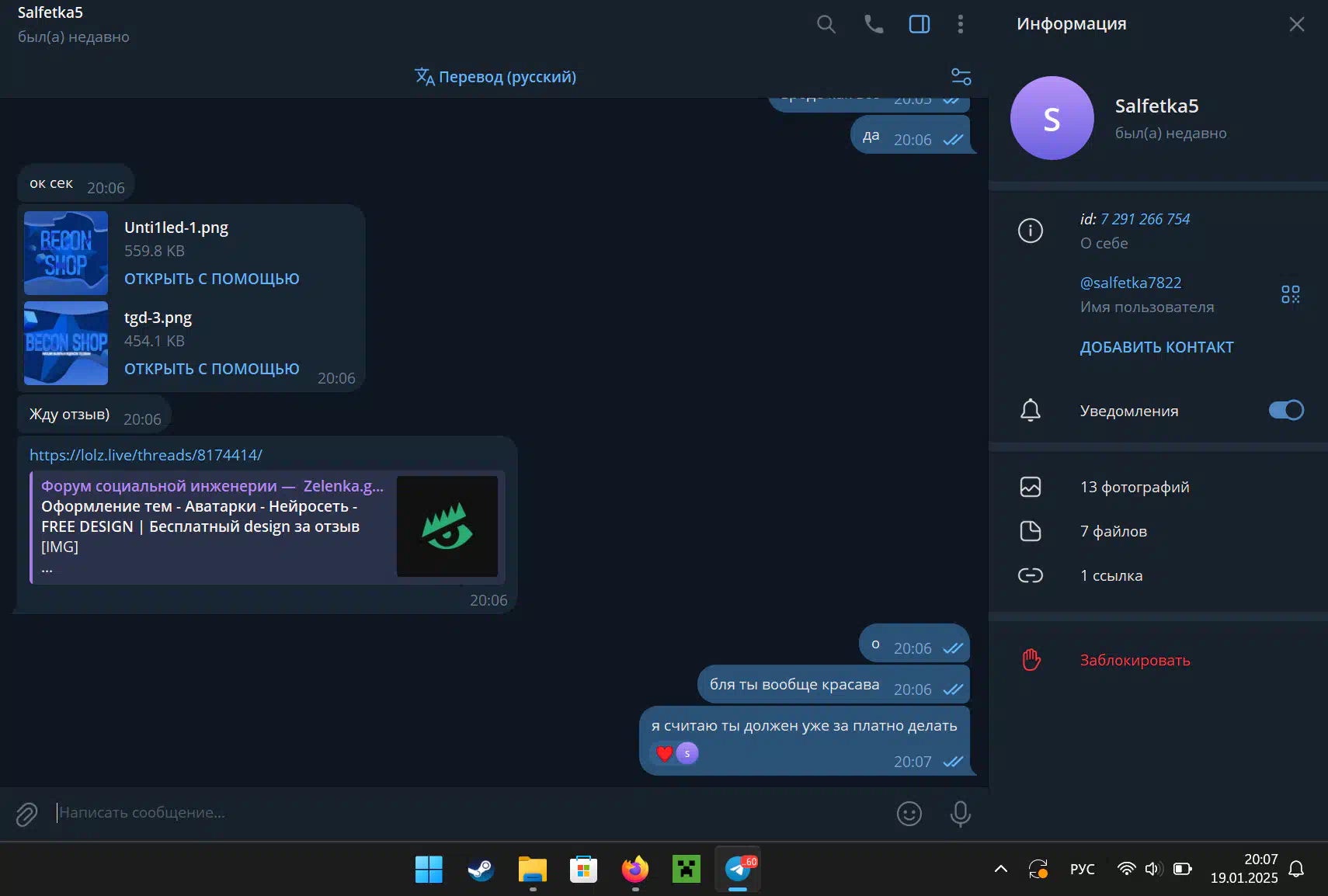Translate chat with Перевод (русский)
The image size is (1328, 896).
[x=495, y=77]
